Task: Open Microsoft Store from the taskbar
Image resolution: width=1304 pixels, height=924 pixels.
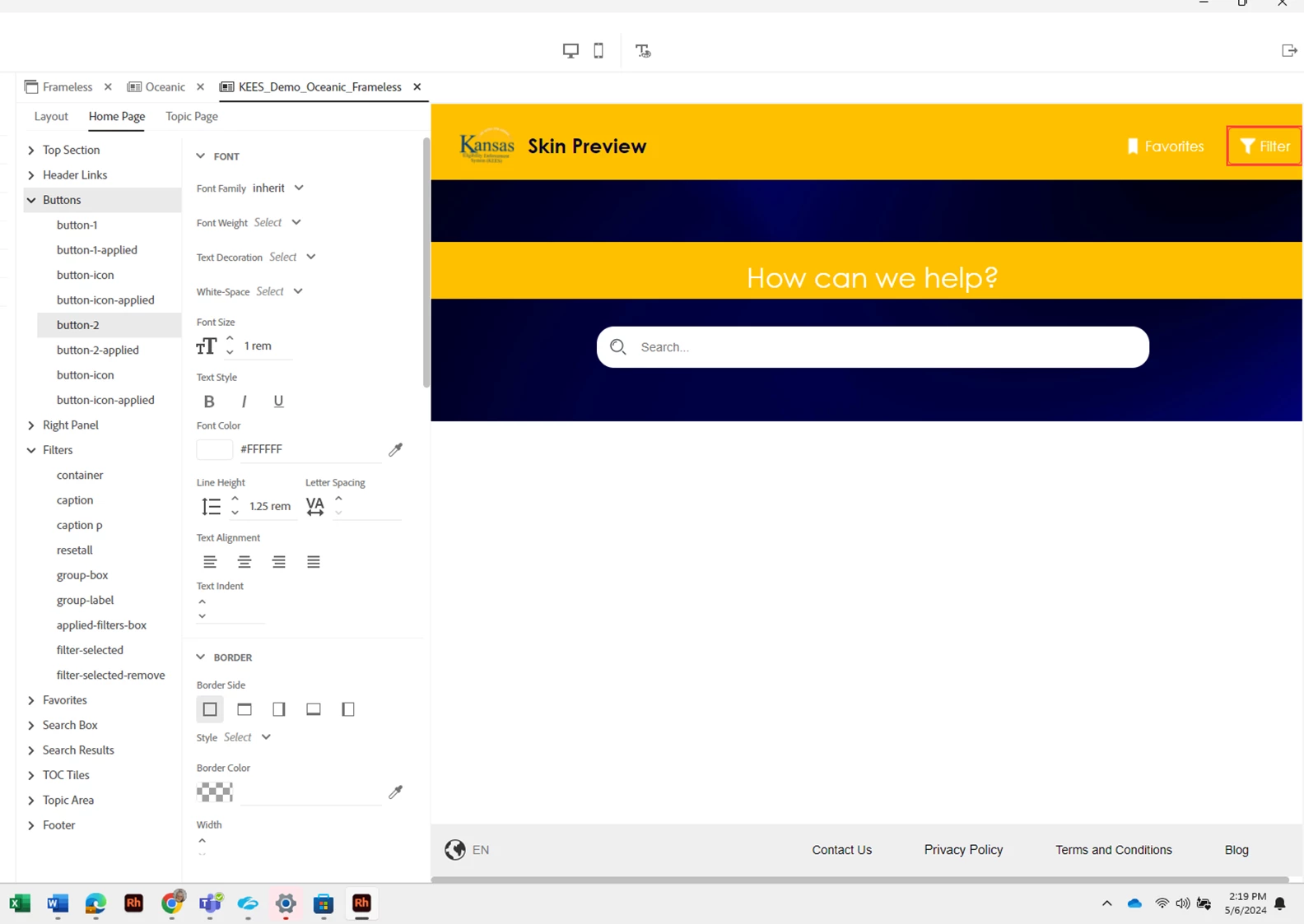Action: point(324,903)
